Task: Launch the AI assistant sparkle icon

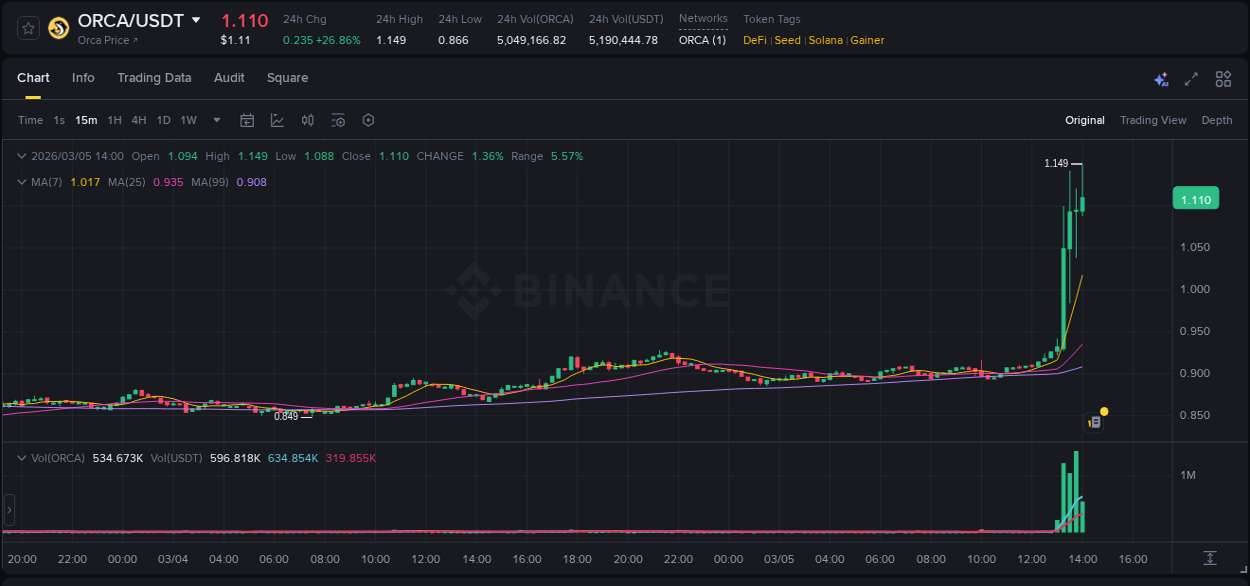Action: pos(1161,78)
